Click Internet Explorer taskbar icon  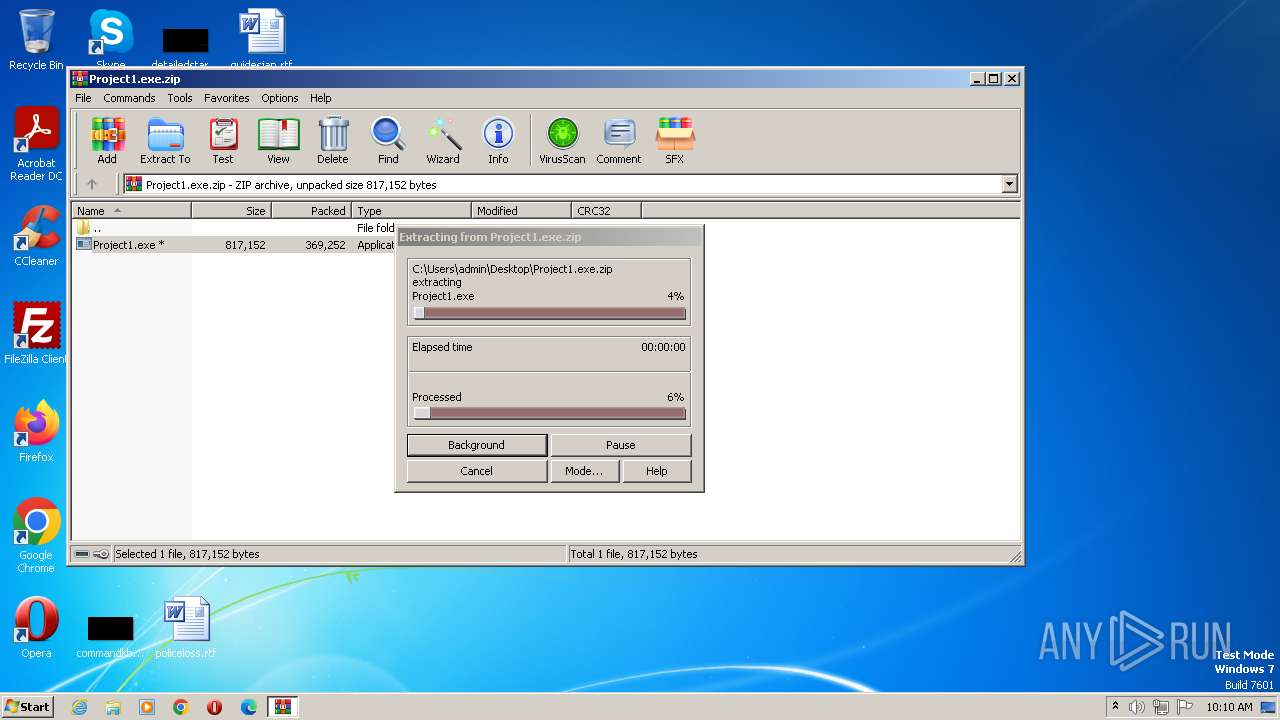click(79, 707)
